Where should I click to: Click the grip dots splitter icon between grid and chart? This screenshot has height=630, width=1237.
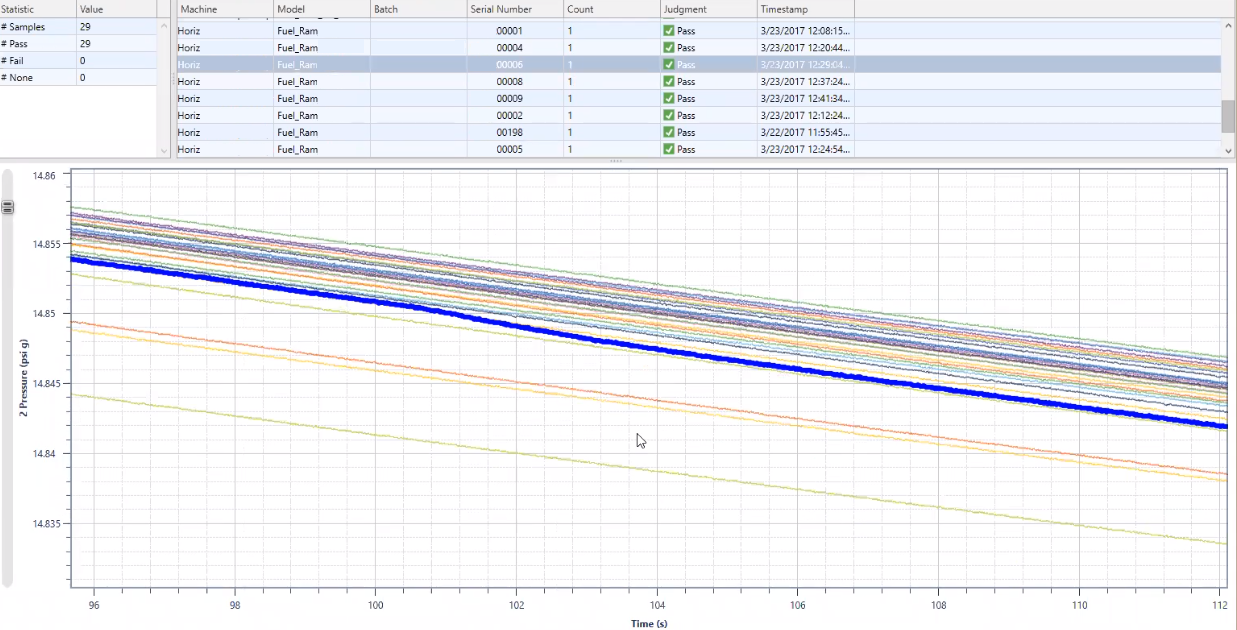coord(616,161)
